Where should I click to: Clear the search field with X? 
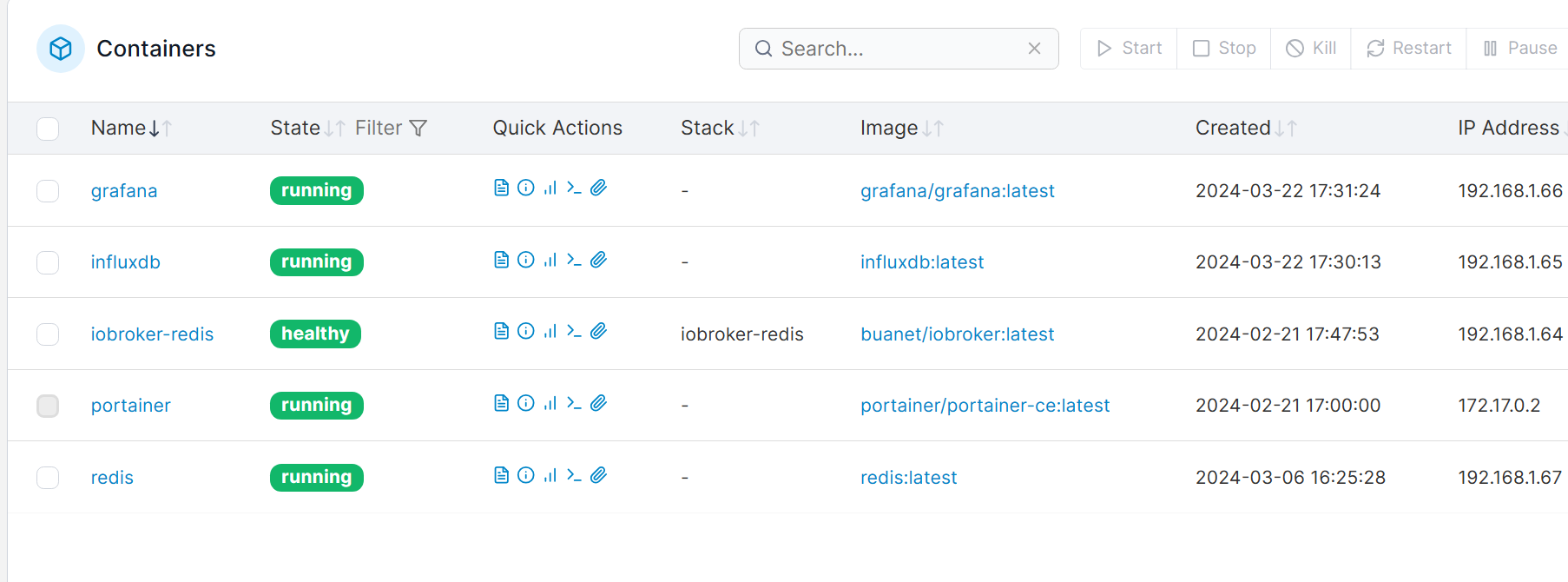pos(1034,49)
